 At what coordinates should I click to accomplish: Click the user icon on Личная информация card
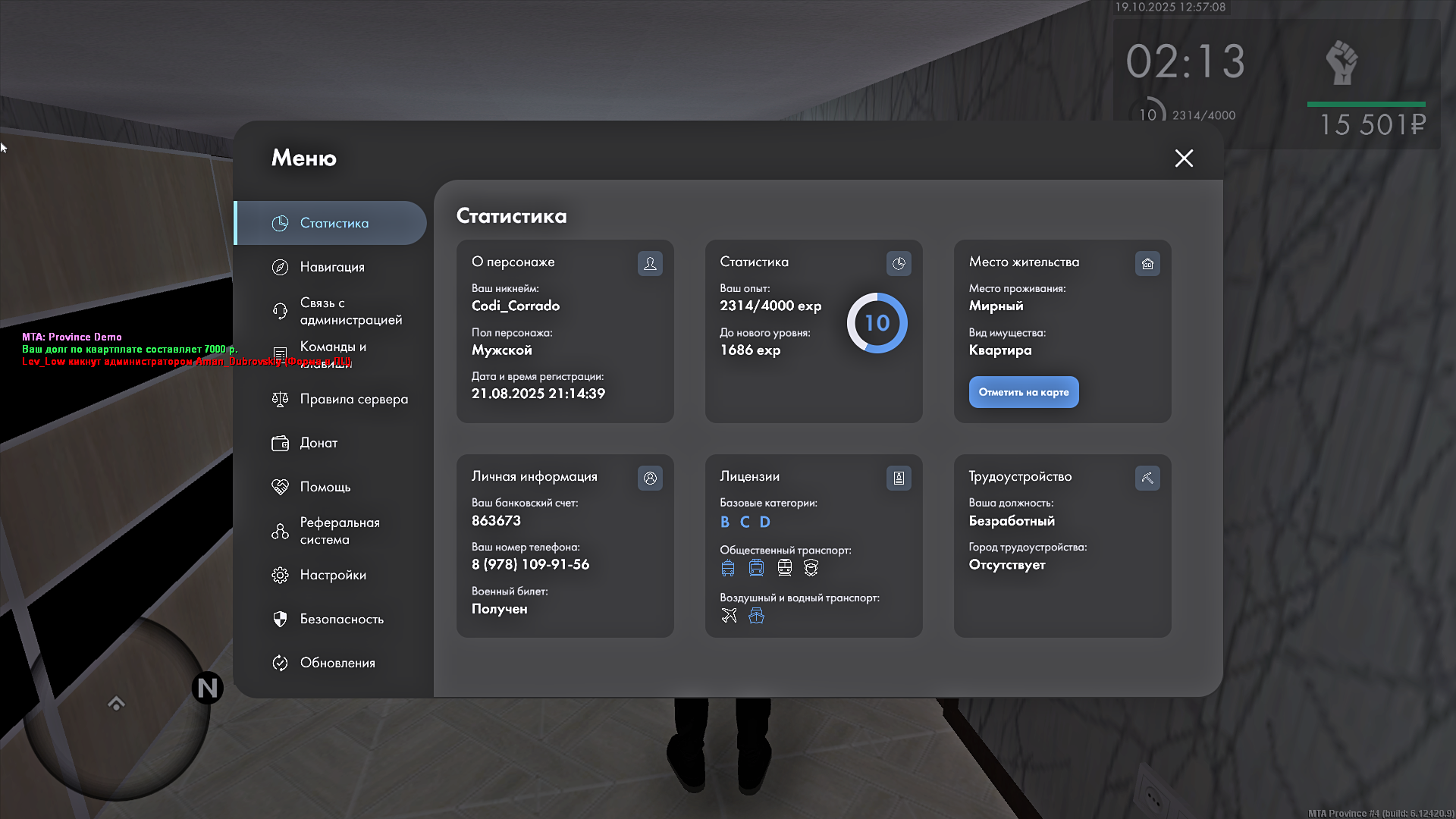click(650, 478)
